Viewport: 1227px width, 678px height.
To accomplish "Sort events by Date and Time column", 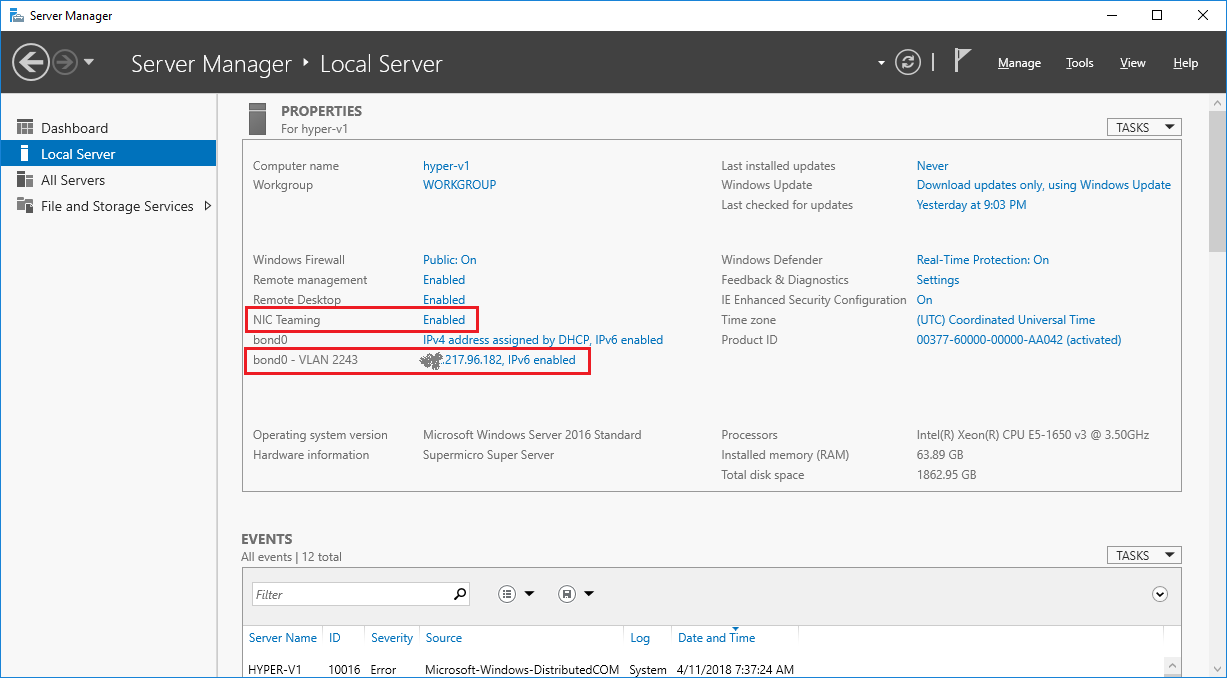I will coord(717,638).
